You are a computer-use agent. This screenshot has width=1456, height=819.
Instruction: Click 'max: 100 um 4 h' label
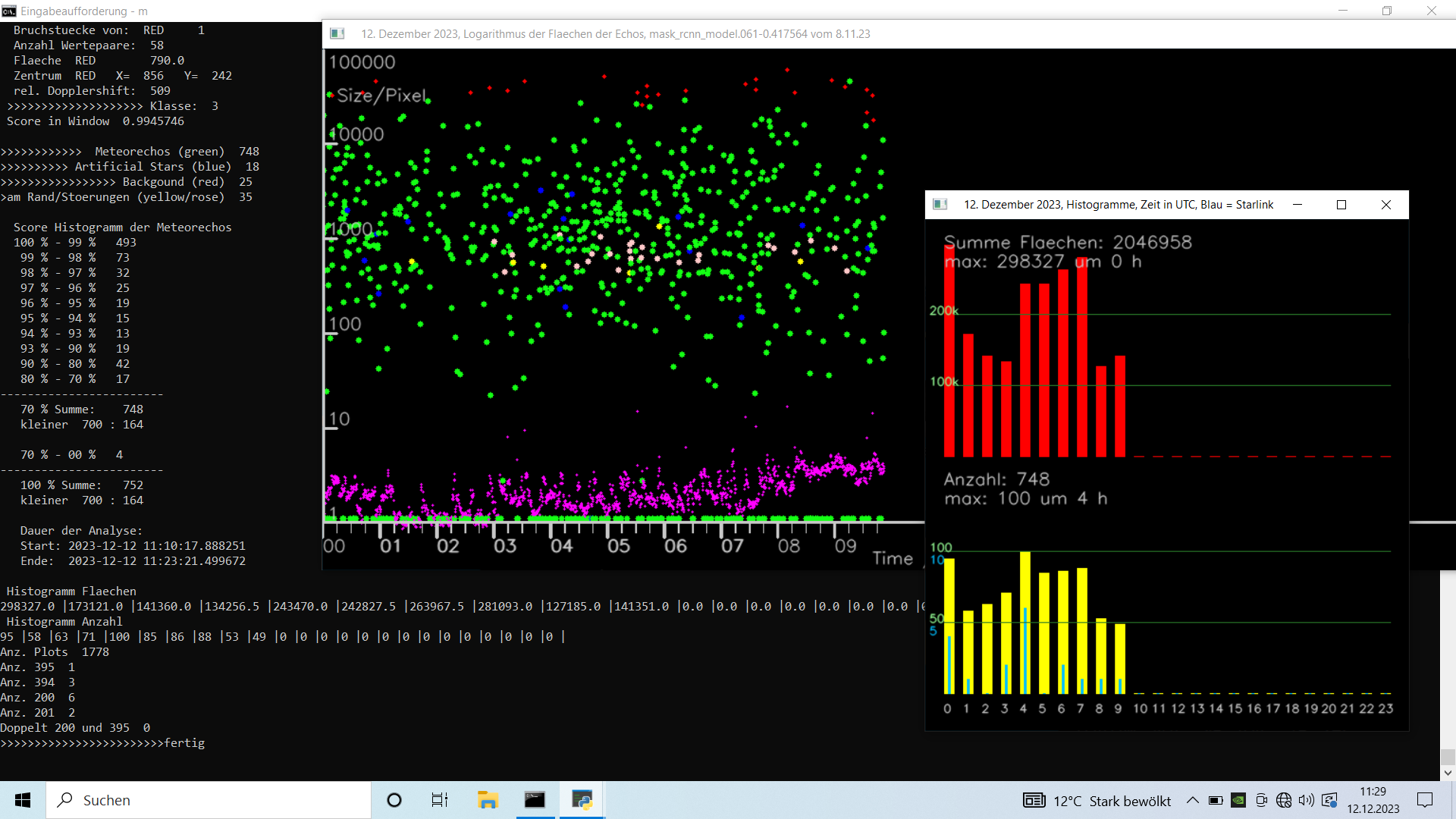1026,499
